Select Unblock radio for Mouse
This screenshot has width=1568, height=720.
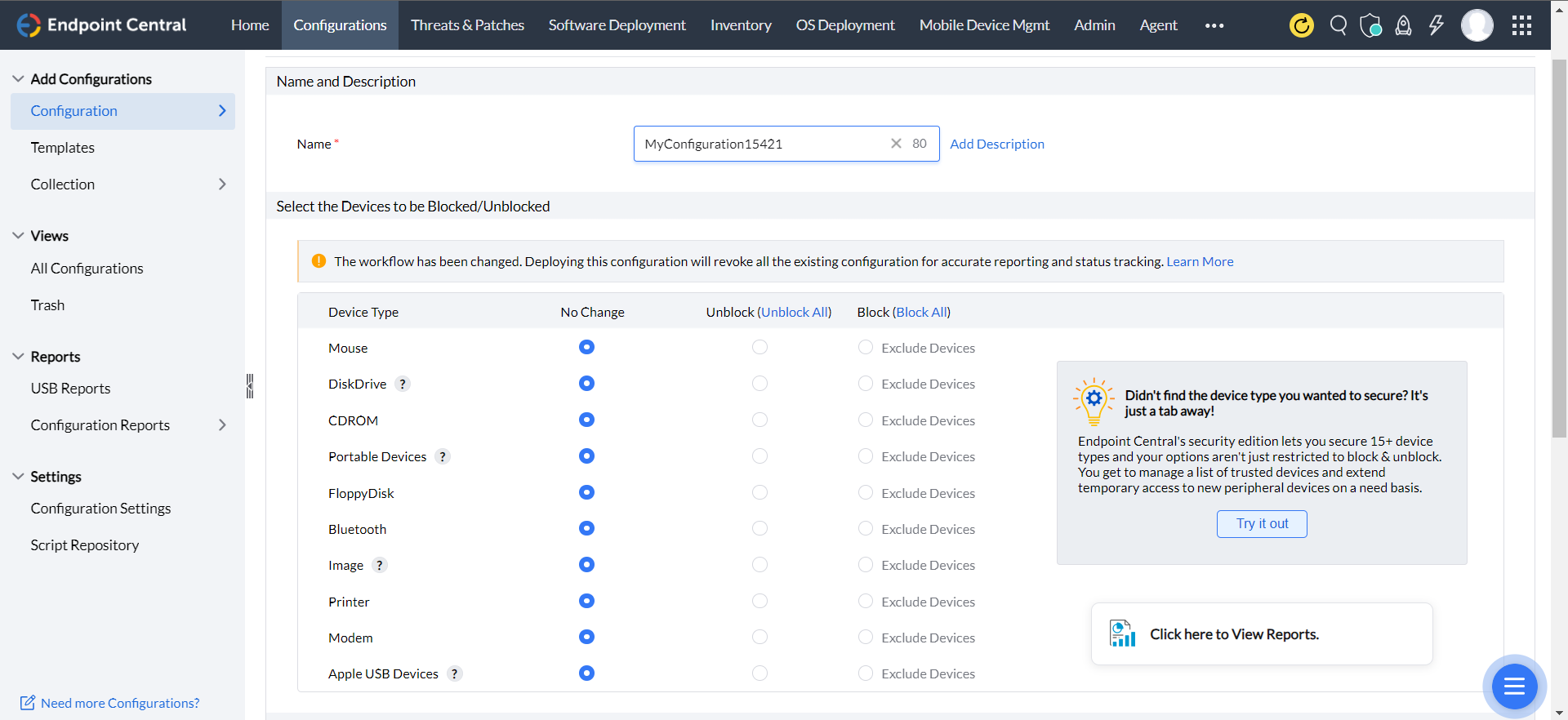click(x=759, y=348)
